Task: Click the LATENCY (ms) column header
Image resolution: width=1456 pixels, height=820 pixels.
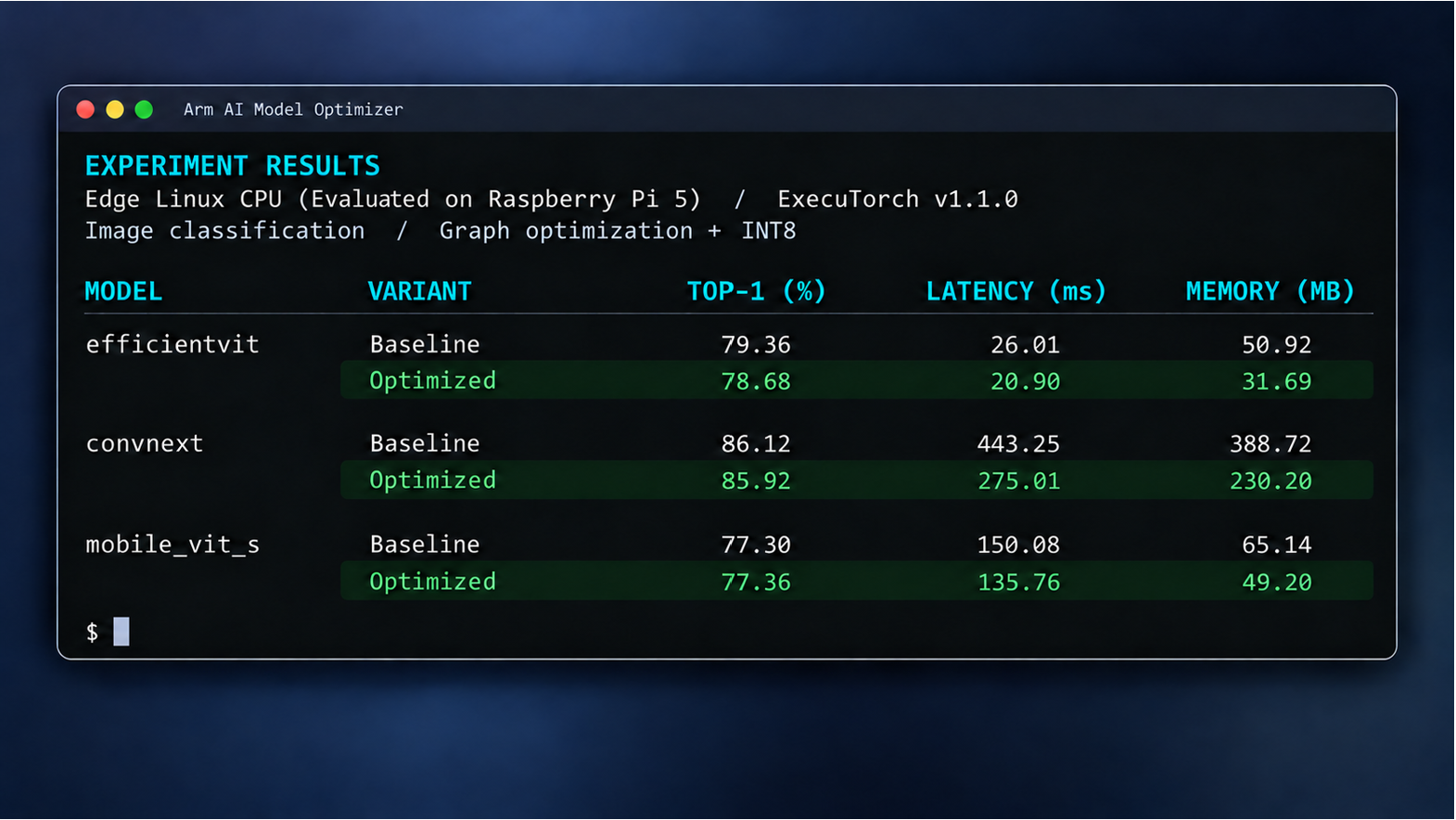Action: point(1016,291)
